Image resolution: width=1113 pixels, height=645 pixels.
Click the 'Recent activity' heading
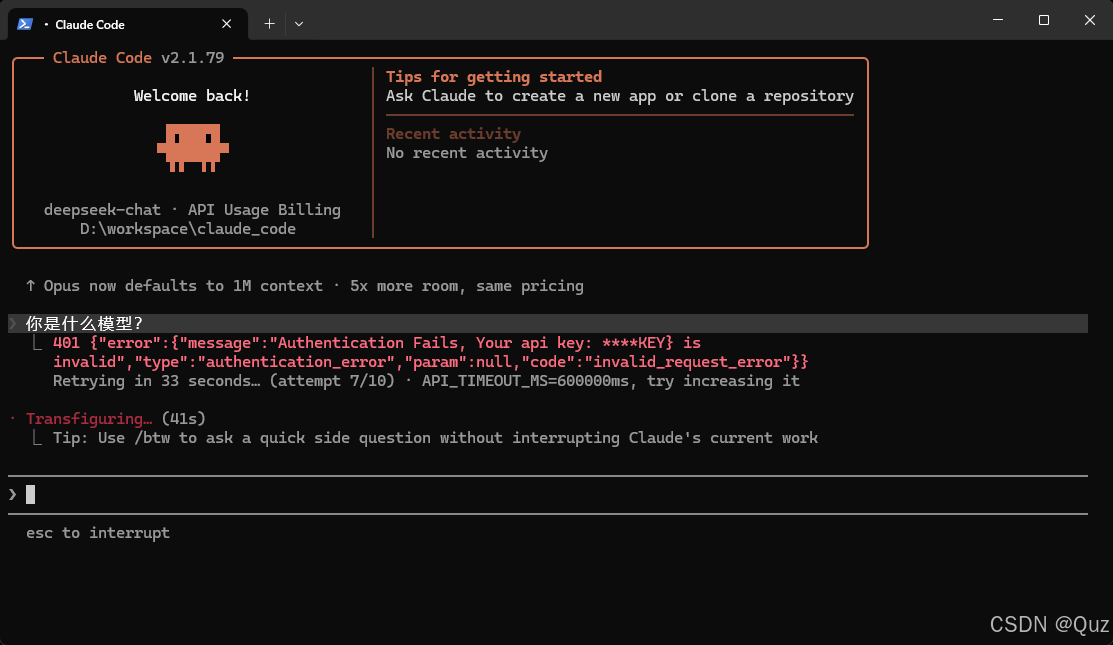[454, 133]
